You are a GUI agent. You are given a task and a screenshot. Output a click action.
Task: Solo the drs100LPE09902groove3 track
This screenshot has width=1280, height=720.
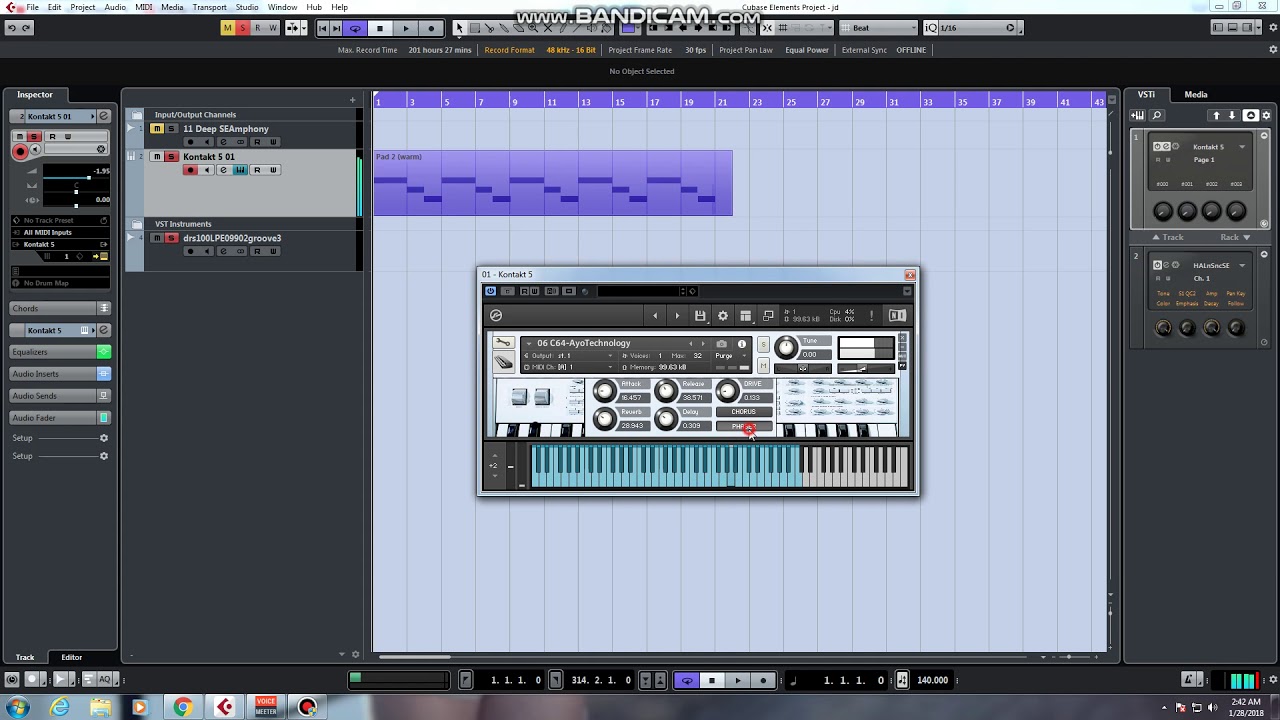click(171, 238)
